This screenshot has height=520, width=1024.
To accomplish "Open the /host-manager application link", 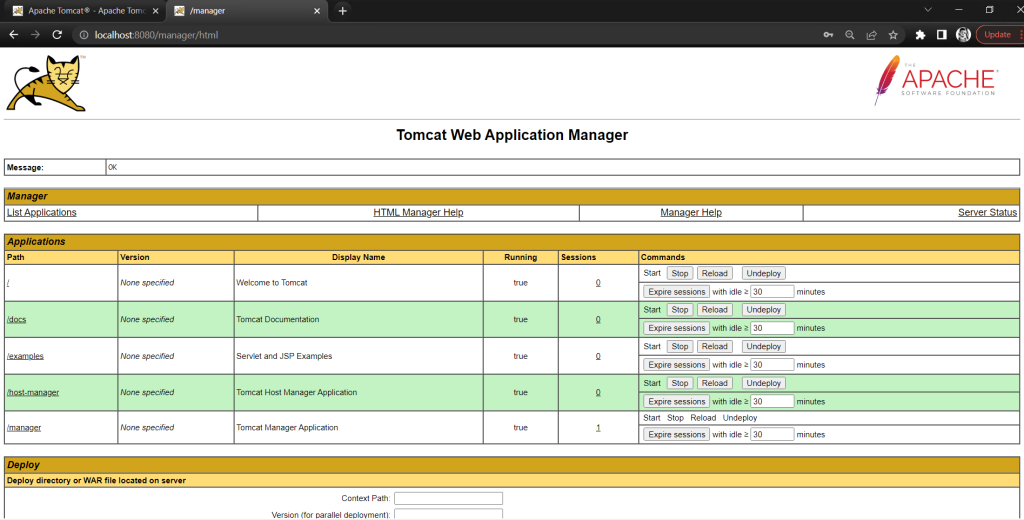I will click(x=33, y=393).
